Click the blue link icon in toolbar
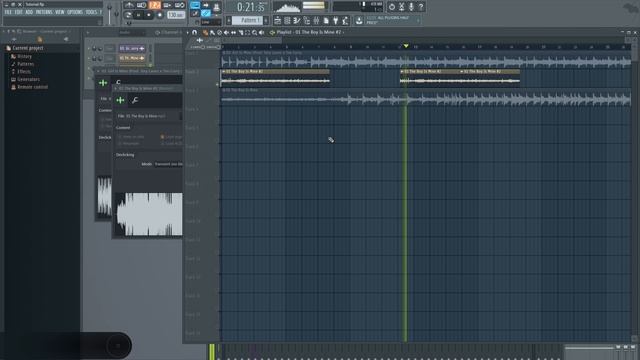This screenshot has height=360, width=640. click(206, 13)
